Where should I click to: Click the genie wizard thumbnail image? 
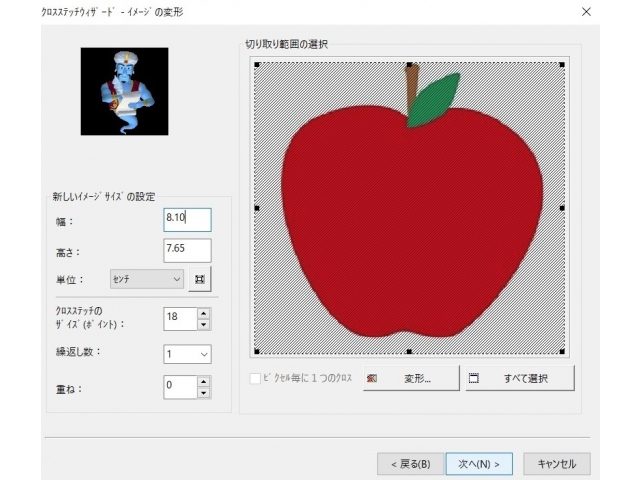[124, 91]
